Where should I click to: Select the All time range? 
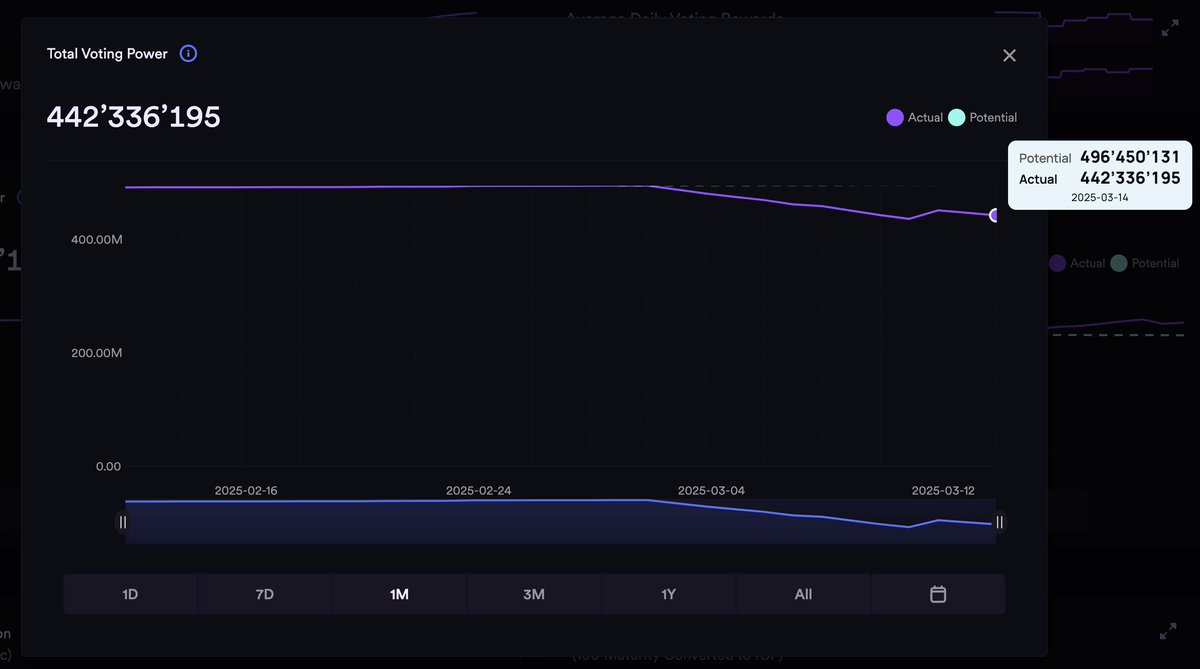[803, 594]
